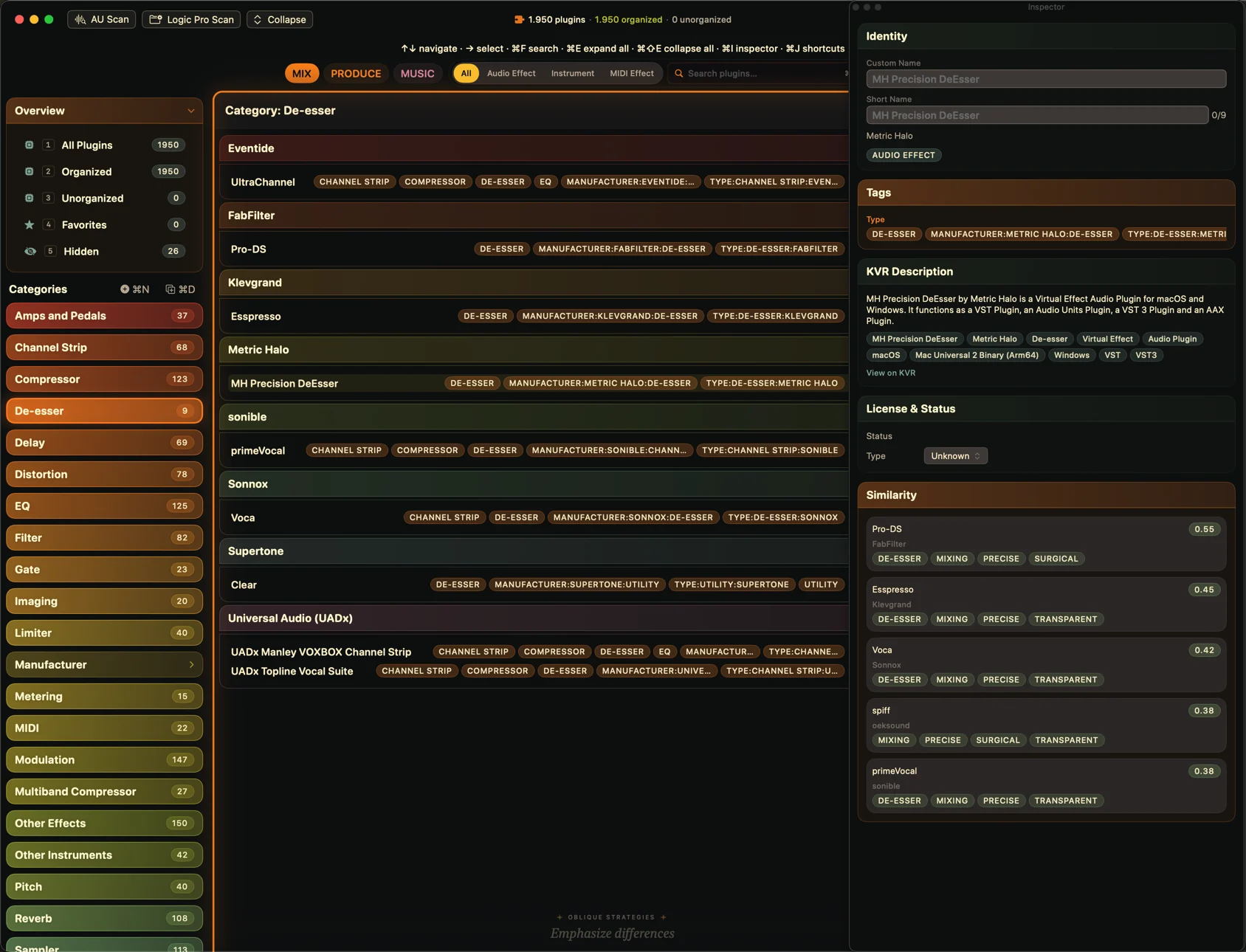Screen dimensions: 1246x952
Task: Collapse the FabFilter manufacturer group
Action: [x=534, y=215]
